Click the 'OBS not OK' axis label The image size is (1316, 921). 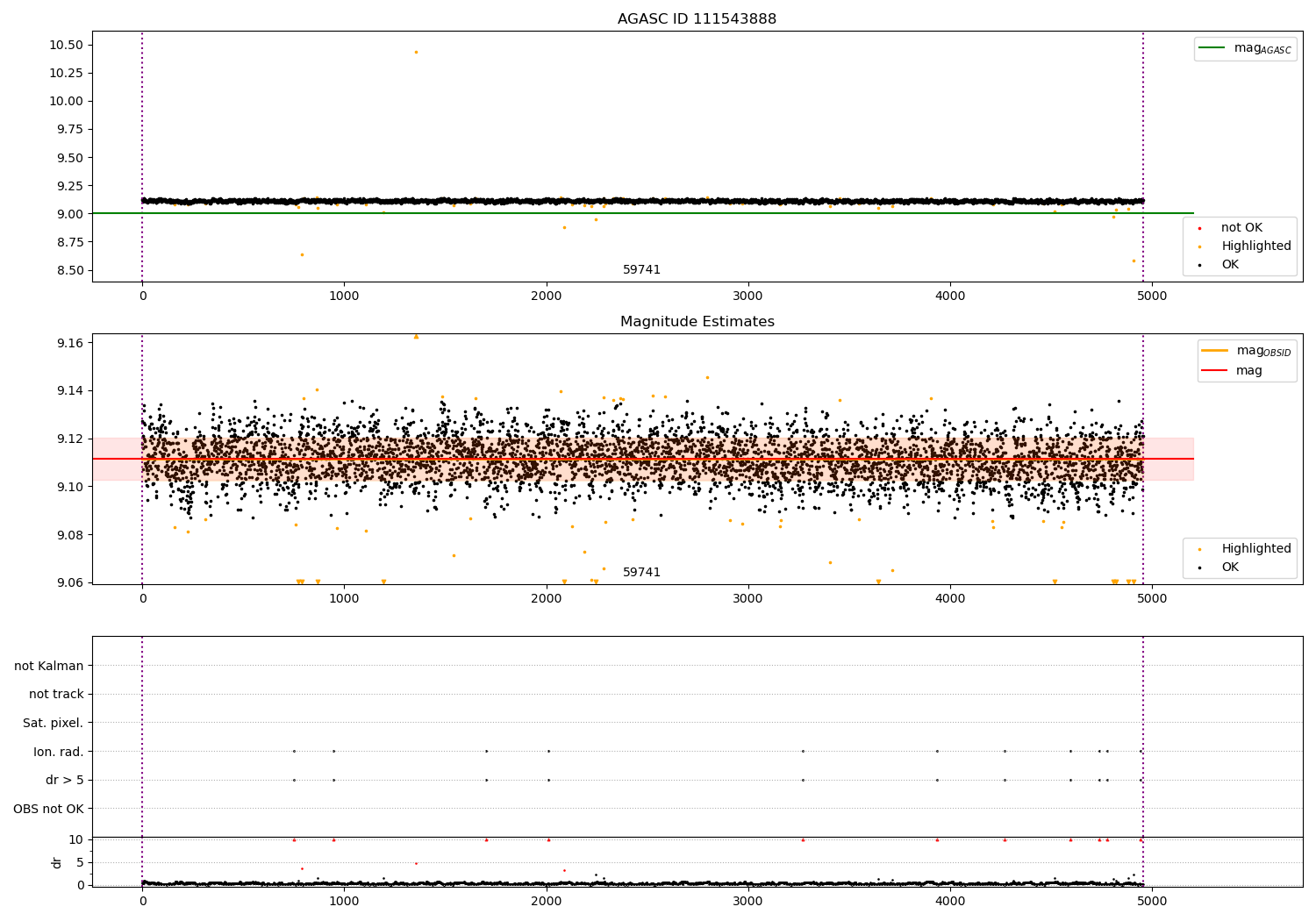click(x=48, y=809)
